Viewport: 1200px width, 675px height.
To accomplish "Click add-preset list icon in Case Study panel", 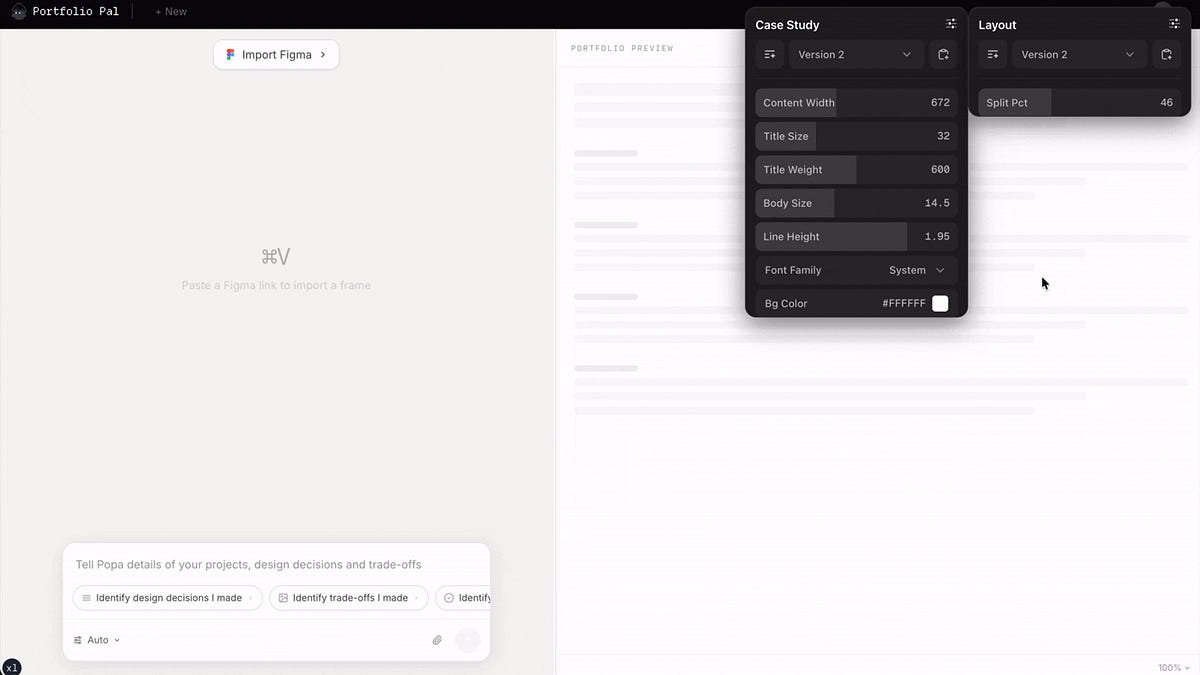I will 770,55.
